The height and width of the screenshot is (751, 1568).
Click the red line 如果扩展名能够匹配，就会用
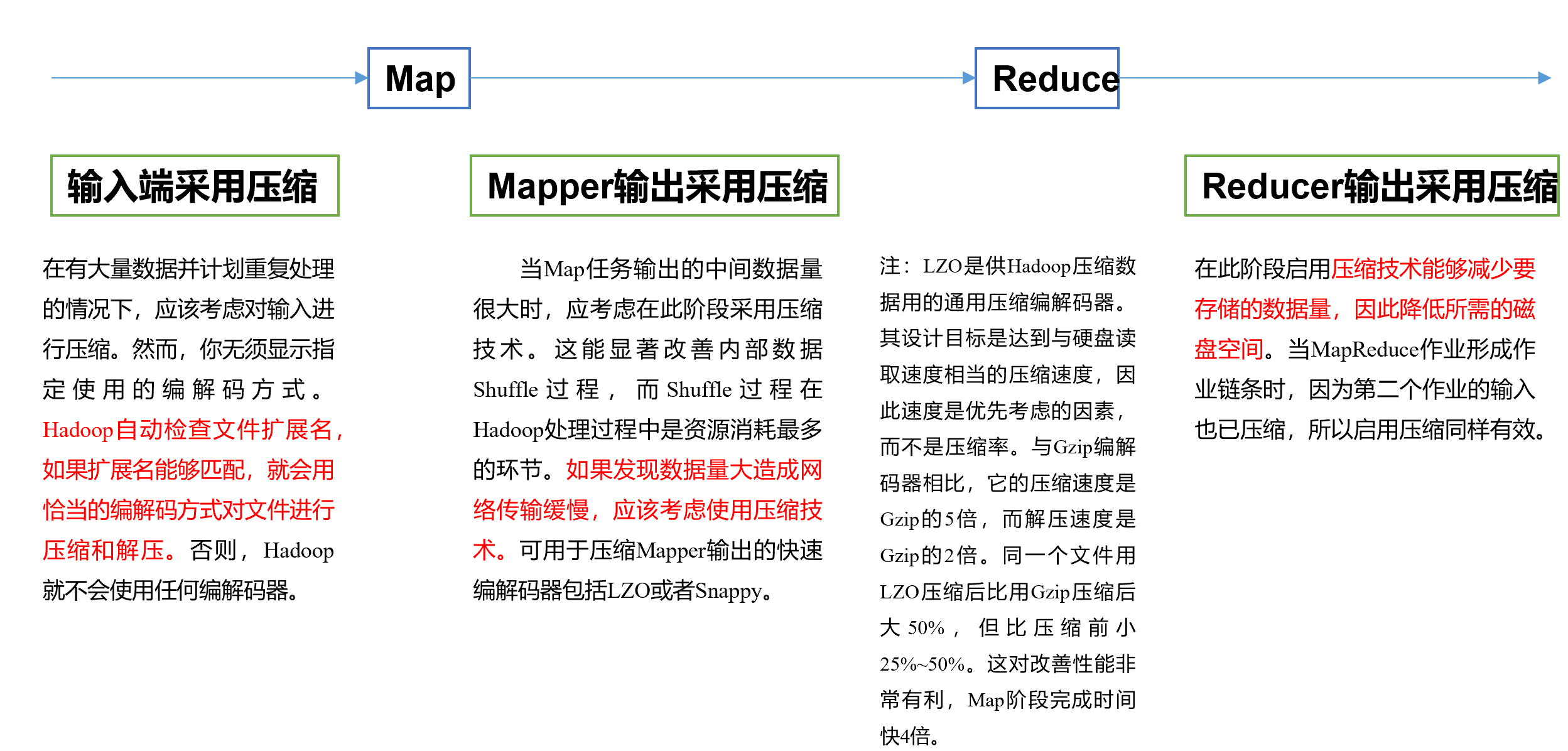pyautogui.click(x=188, y=470)
